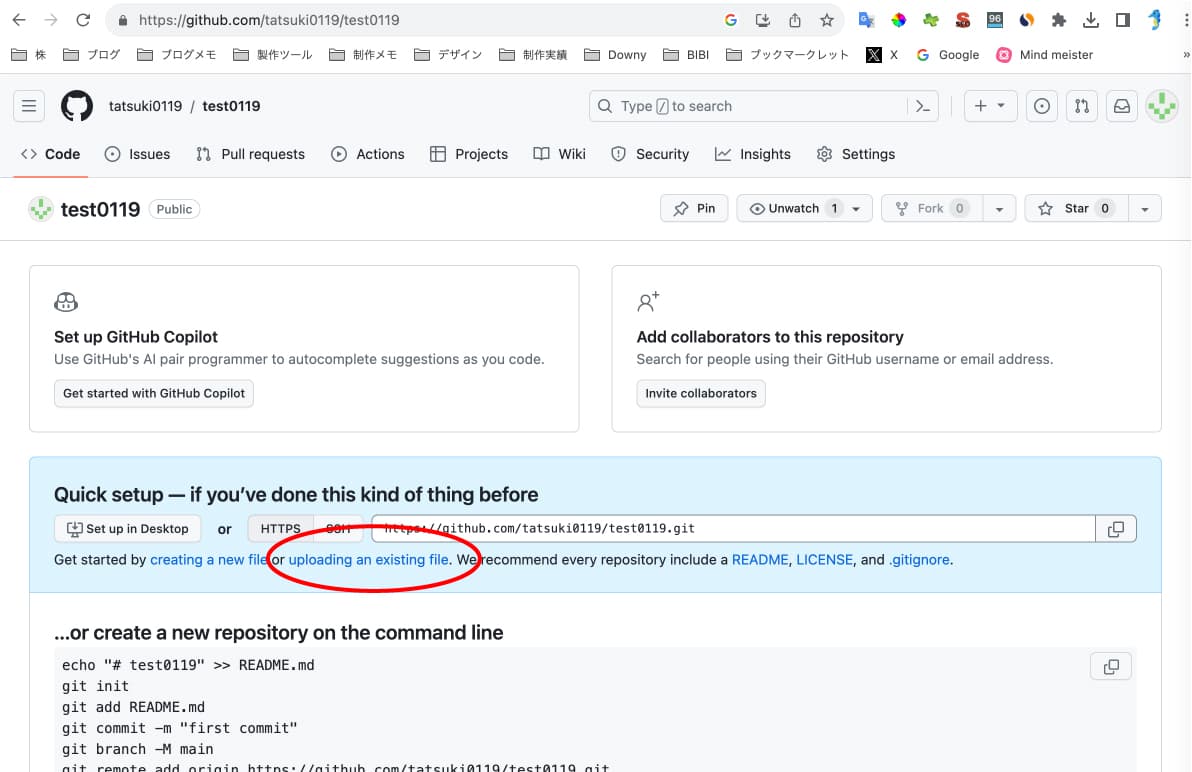Copy the command line setup instructions

coord(1110,665)
